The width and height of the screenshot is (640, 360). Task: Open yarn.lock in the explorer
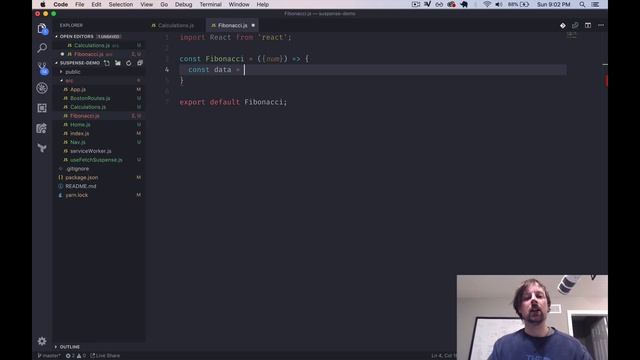(x=77, y=195)
